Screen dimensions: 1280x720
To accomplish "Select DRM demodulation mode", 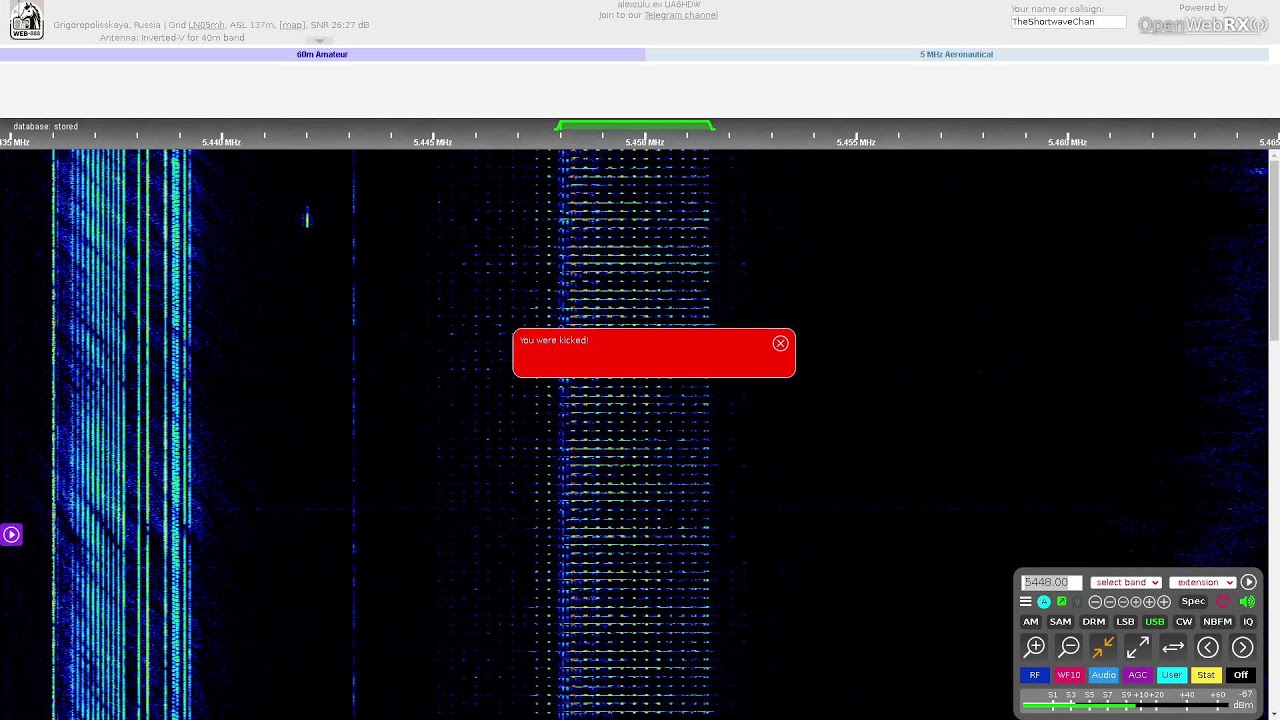I will click(x=1093, y=622).
